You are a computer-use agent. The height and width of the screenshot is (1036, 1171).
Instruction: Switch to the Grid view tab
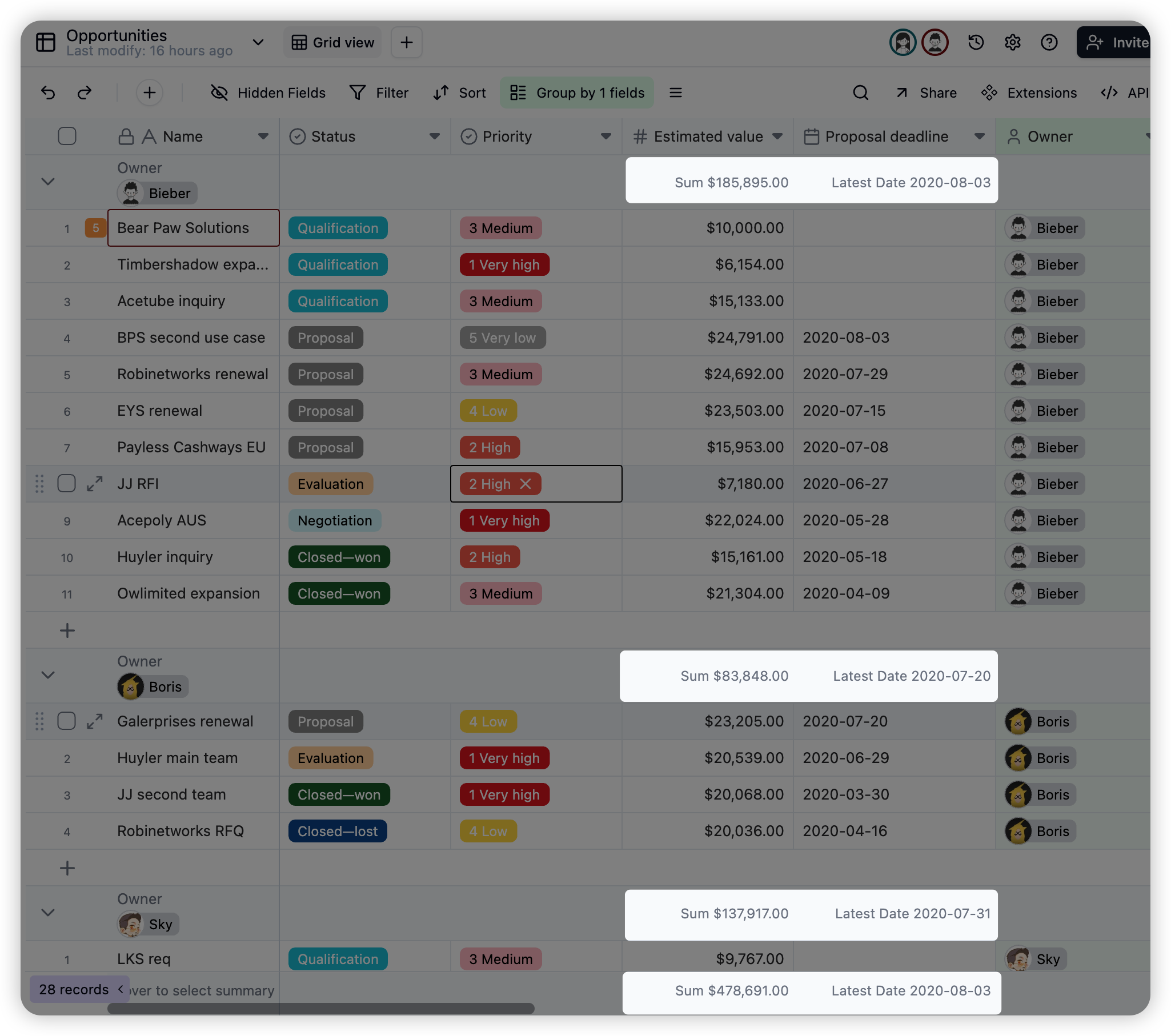(x=333, y=42)
